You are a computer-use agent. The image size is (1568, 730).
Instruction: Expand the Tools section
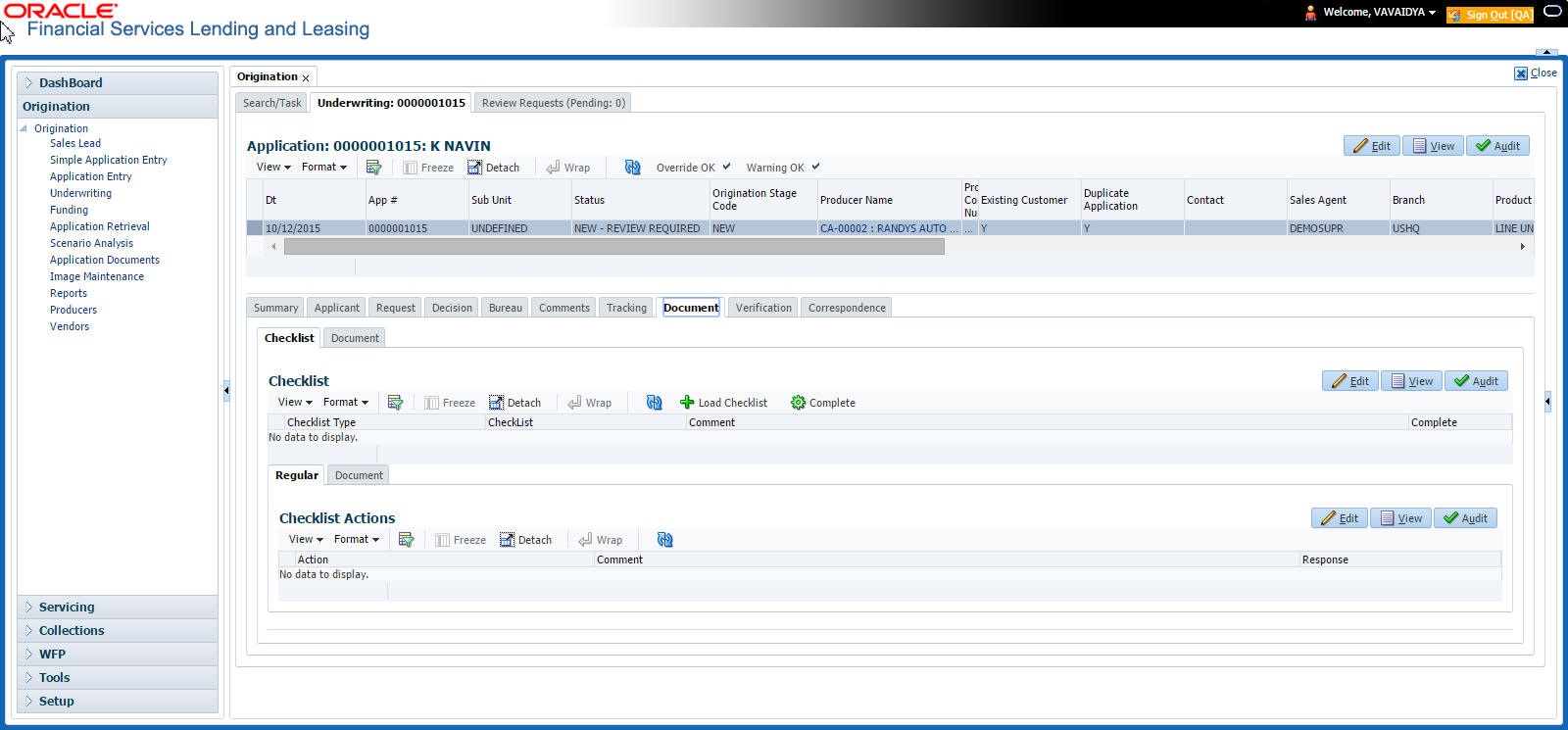tap(118, 678)
